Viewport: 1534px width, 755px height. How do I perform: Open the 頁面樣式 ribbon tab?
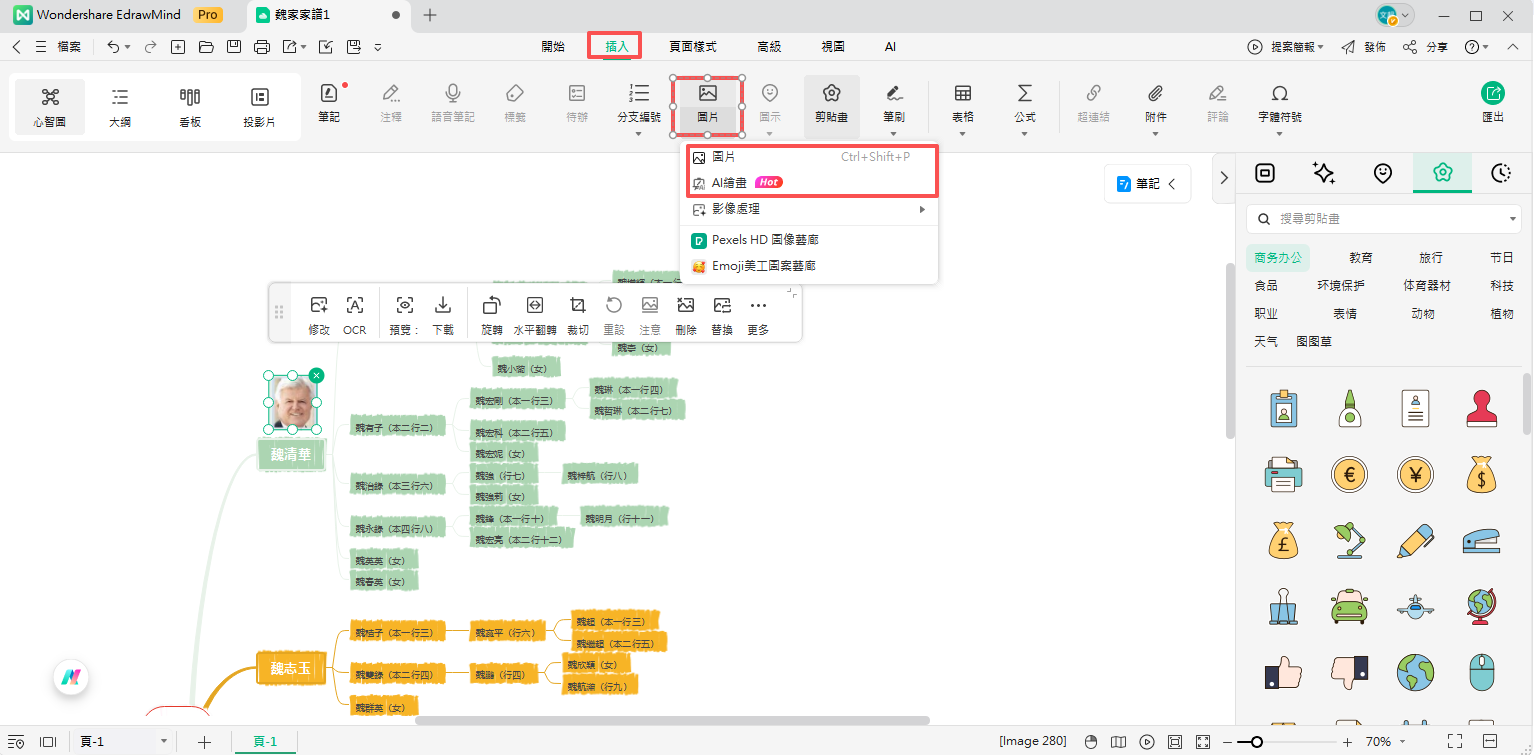tap(693, 47)
